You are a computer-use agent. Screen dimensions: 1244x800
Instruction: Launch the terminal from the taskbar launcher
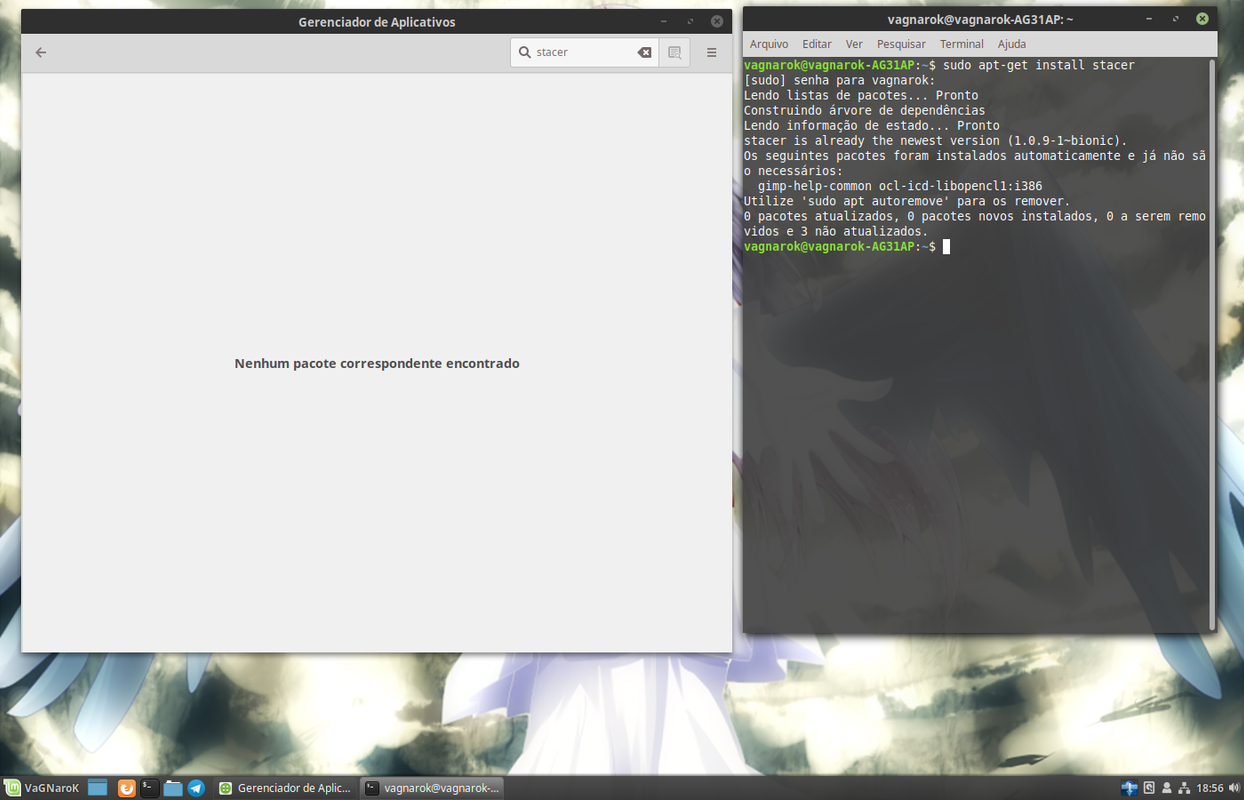click(149, 788)
